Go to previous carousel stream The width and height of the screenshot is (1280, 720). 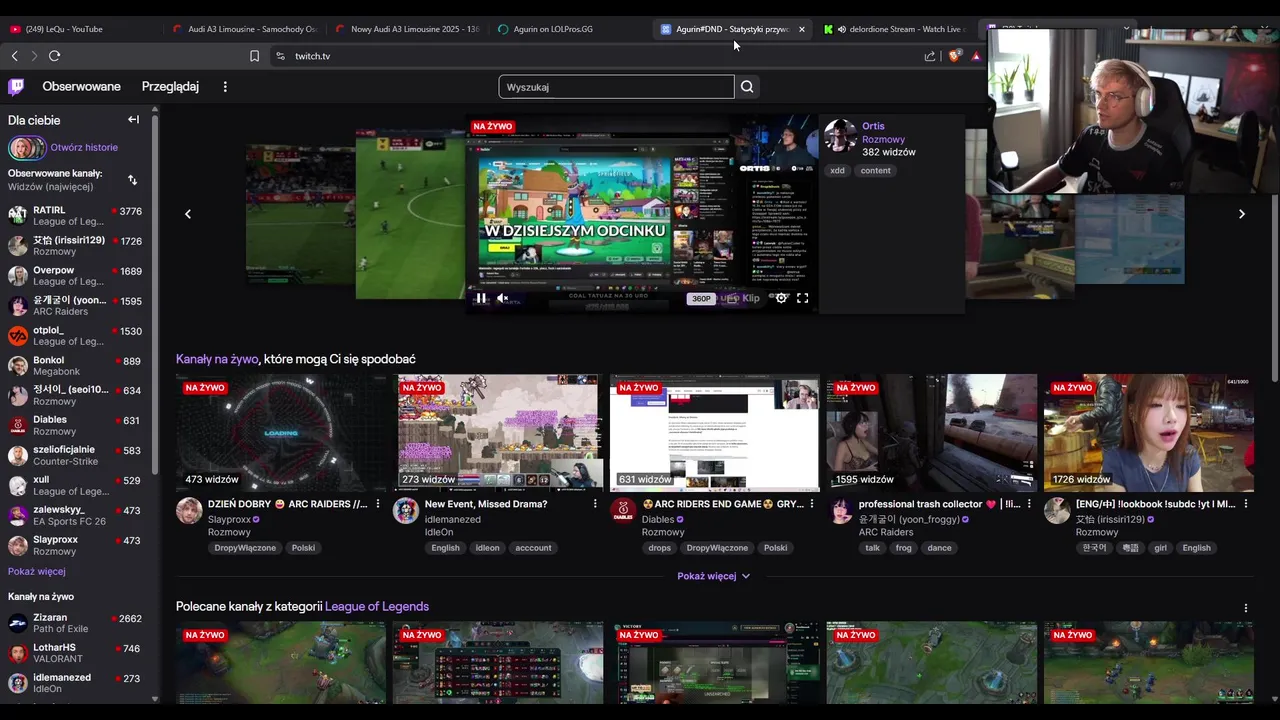point(187,213)
